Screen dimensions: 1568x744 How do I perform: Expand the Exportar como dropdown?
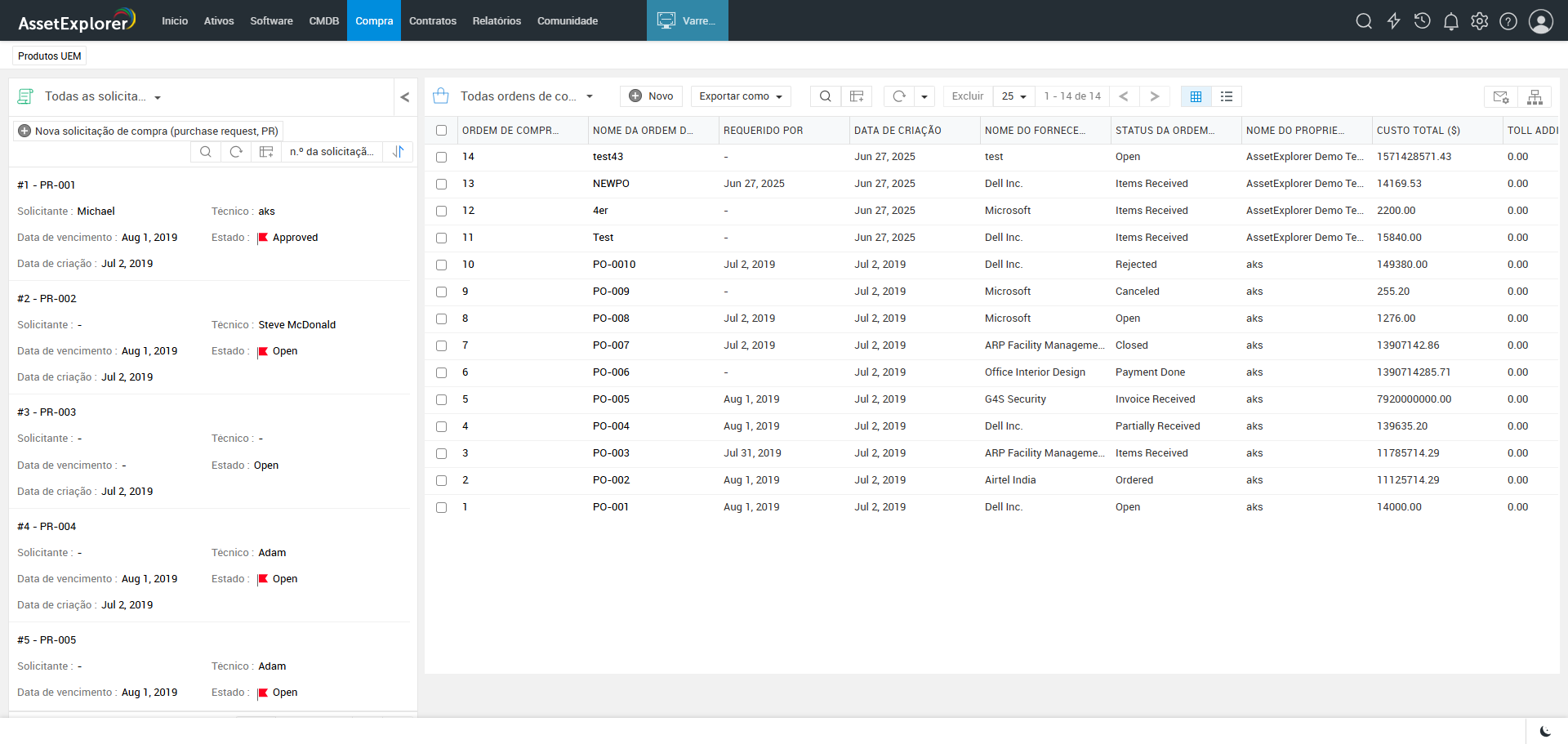click(x=741, y=96)
